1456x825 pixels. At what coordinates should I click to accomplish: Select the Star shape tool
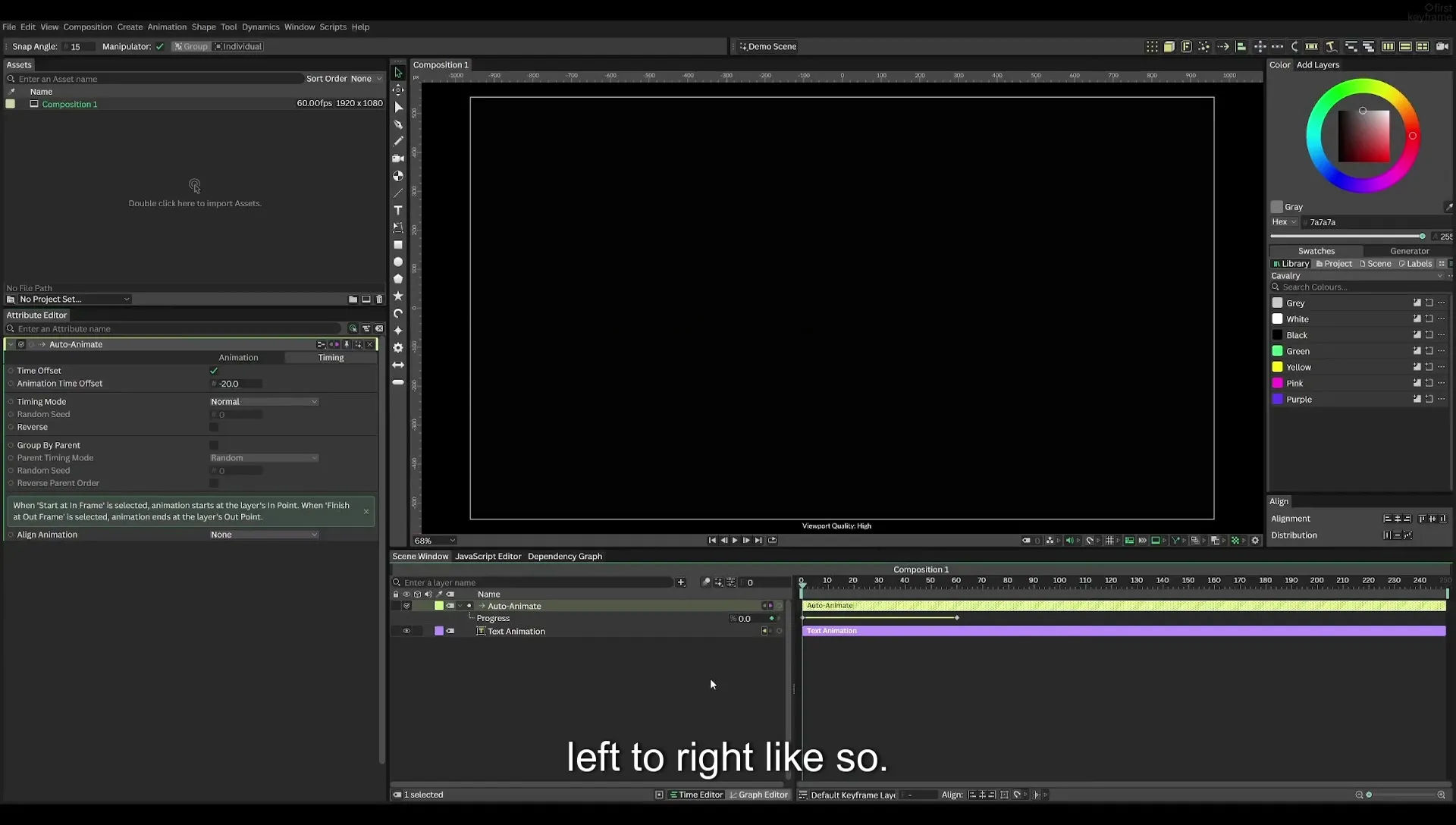(x=397, y=296)
